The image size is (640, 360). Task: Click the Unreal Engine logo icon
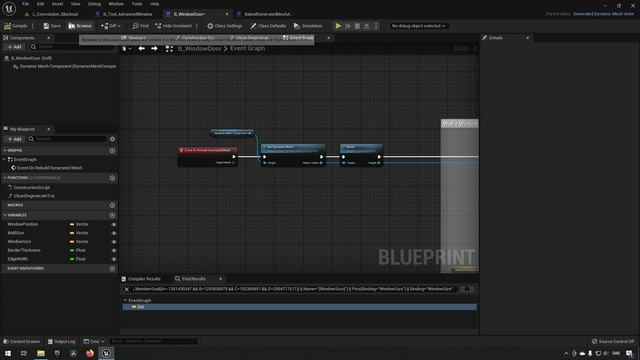coord(9,9)
